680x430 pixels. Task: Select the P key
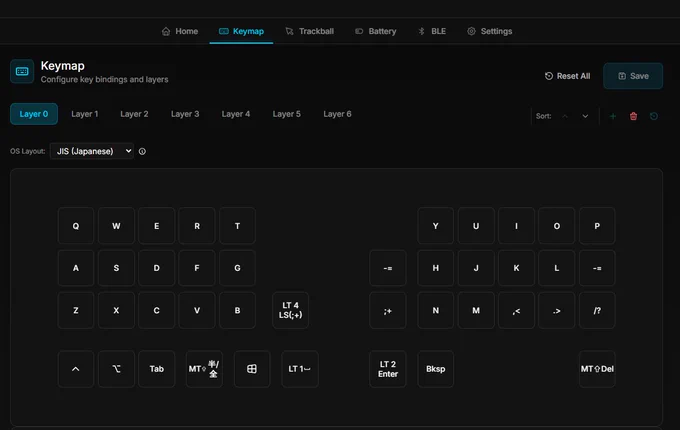[597, 226]
